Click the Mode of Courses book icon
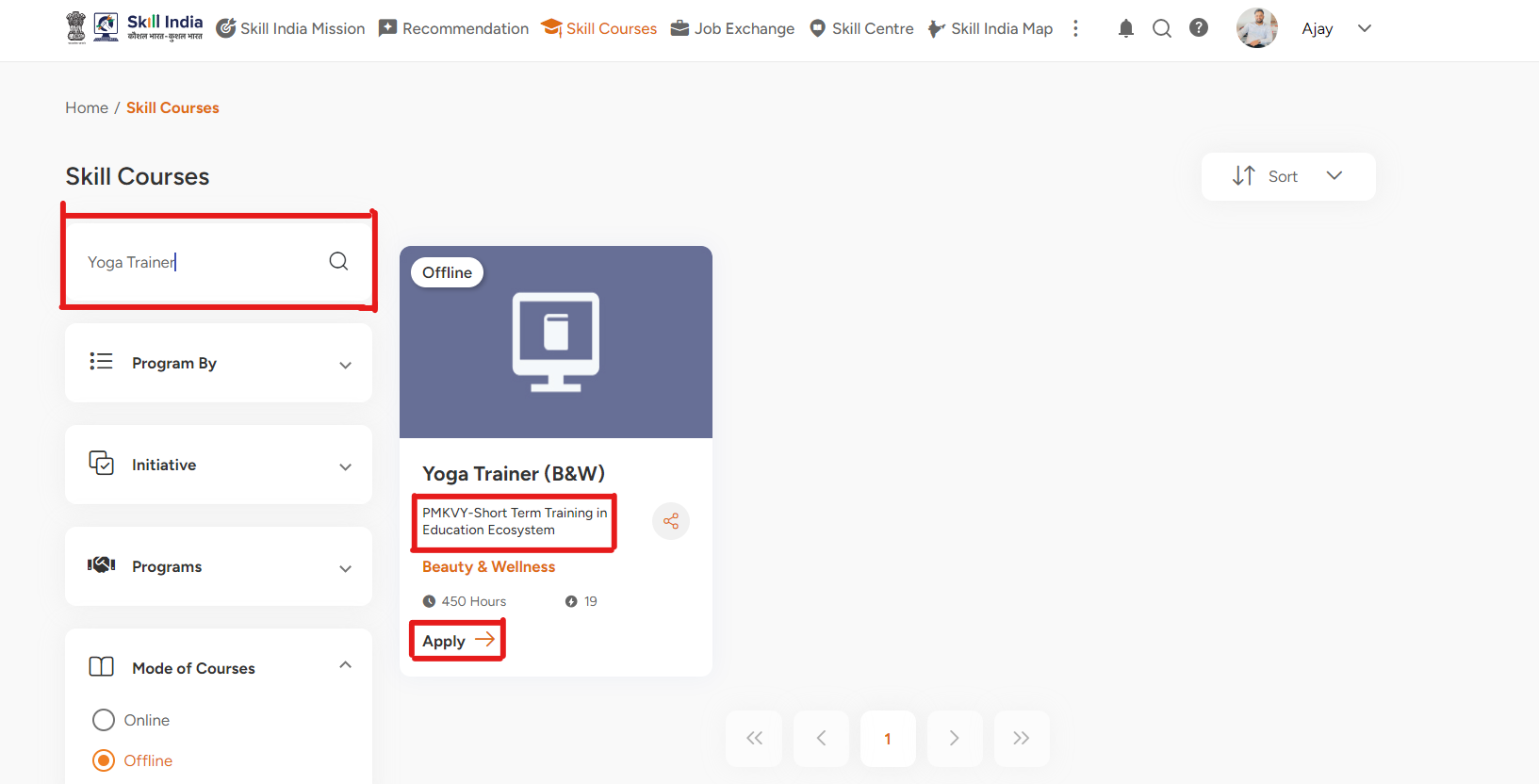1539x784 pixels. (101, 667)
